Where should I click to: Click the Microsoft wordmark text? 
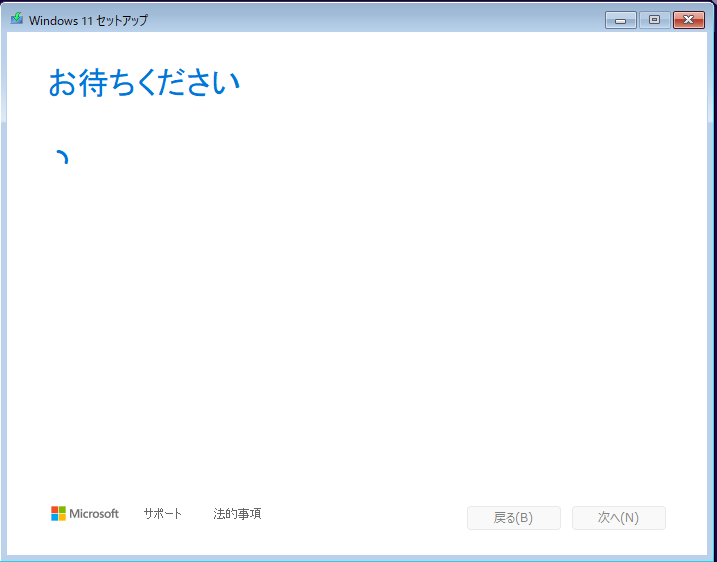click(x=94, y=514)
